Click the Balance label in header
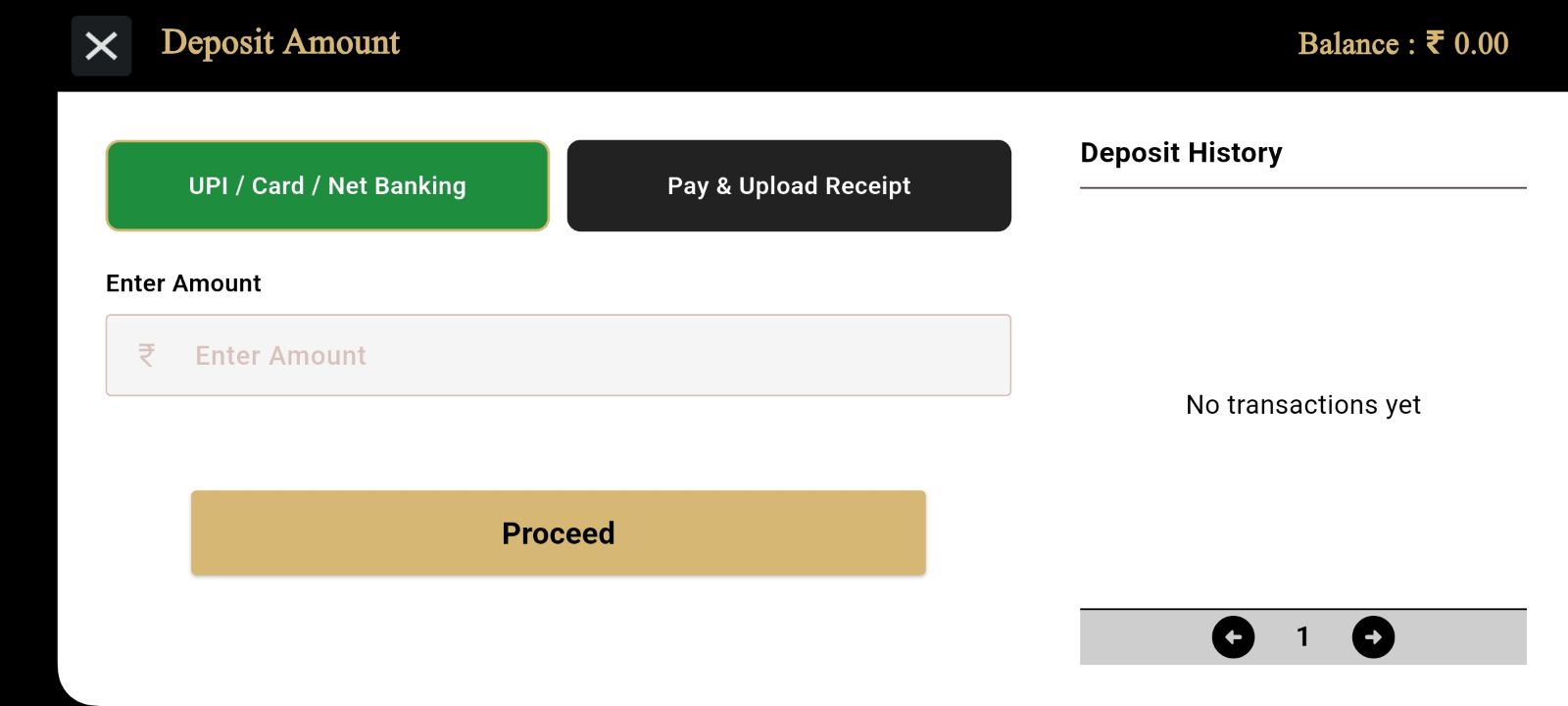Image resolution: width=1568 pixels, height=706 pixels. click(x=1348, y=44)
